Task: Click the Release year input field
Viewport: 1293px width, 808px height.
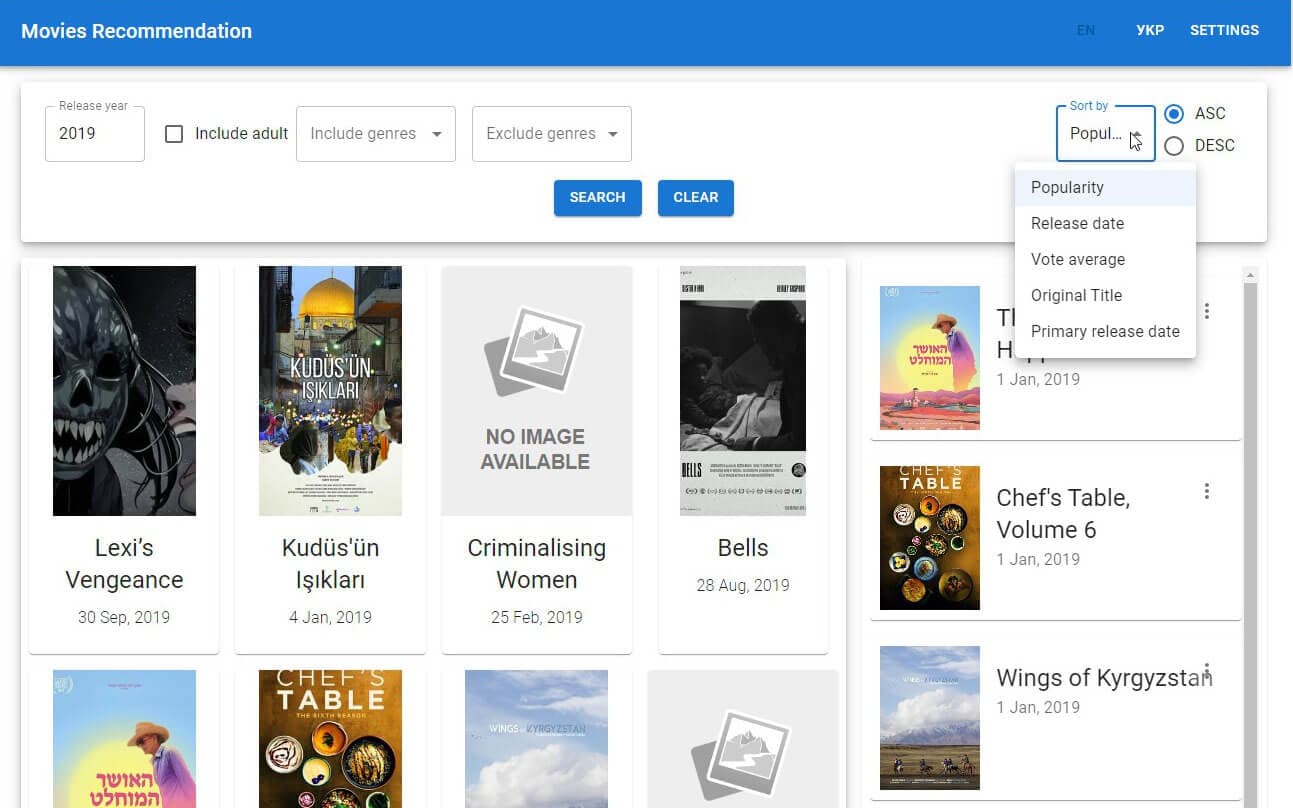Action: tap(94, 134)
